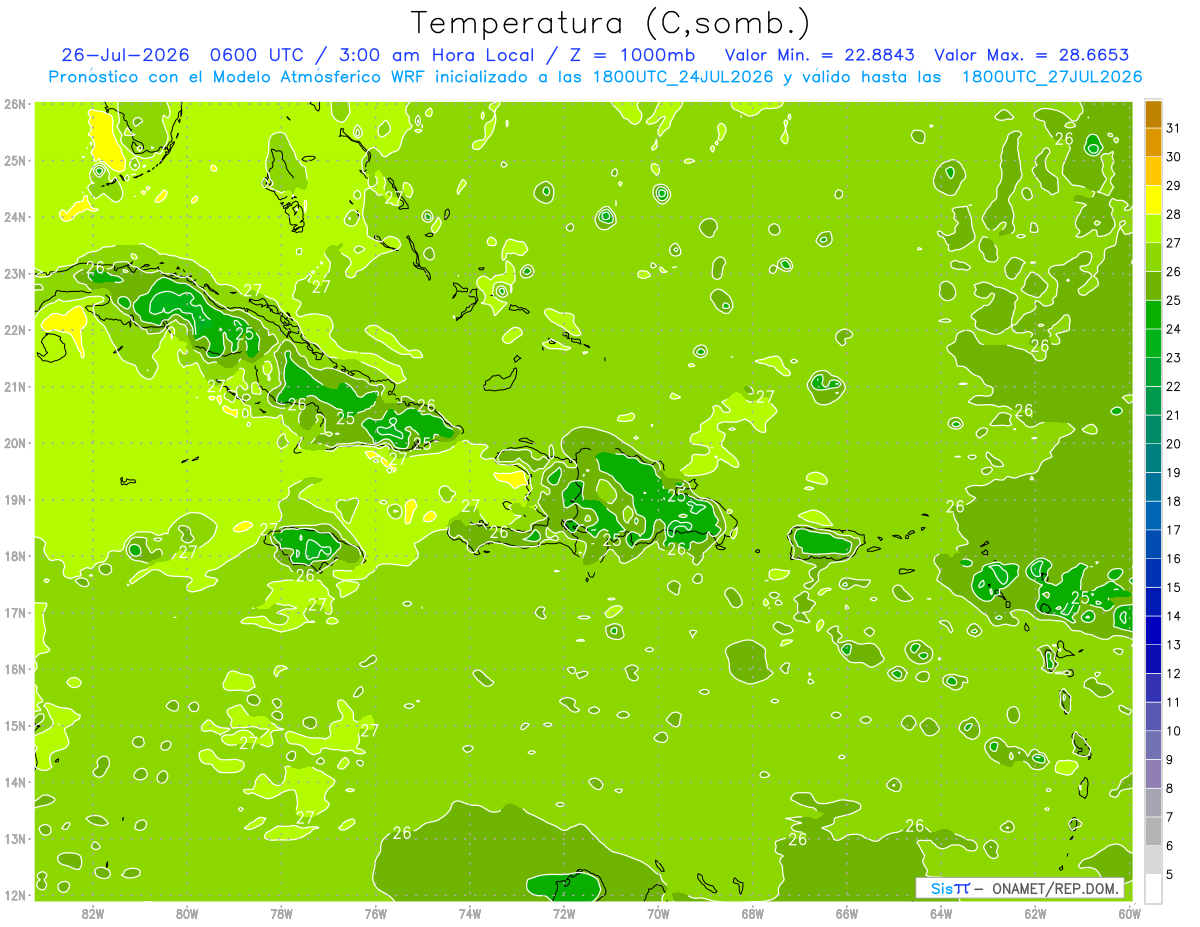Click the longitude axis label '78W'
Image resolution: width=1200 pixels, height=927 pixels.
click(x=282, y=913)
